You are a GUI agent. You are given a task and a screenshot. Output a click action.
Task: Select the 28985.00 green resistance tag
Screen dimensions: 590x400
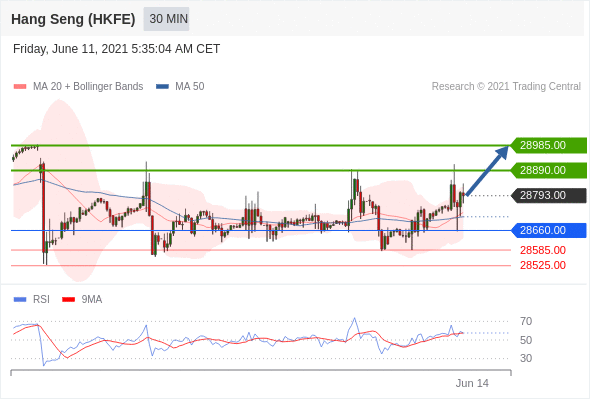tap(548, 145)
